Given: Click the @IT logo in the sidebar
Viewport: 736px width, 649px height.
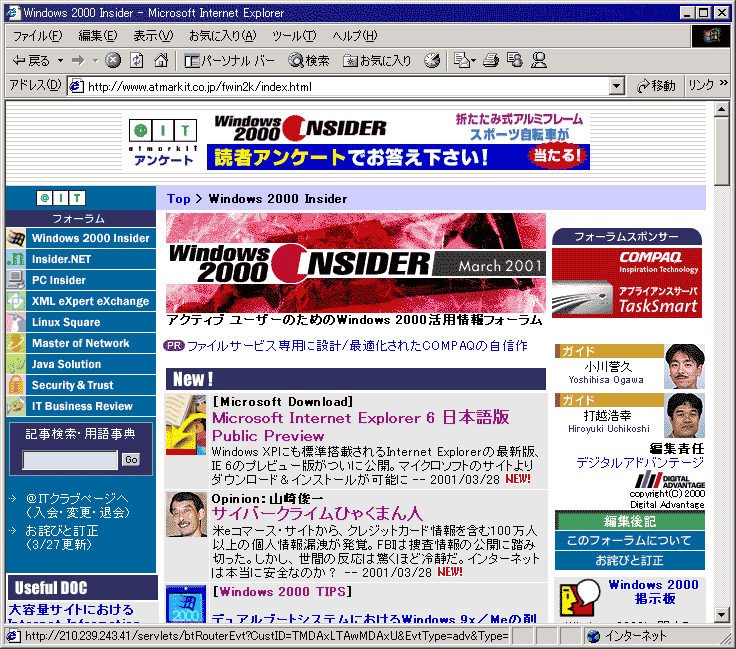Looking at the screenshot, I should click(61, 198).
